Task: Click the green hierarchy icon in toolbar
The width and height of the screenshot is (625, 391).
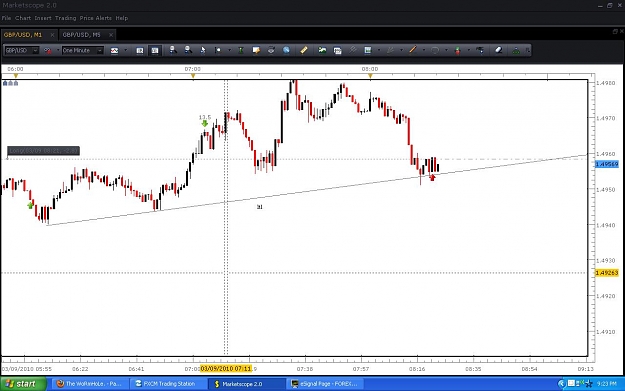Action: pyautogui.click(x=516, y=50)
